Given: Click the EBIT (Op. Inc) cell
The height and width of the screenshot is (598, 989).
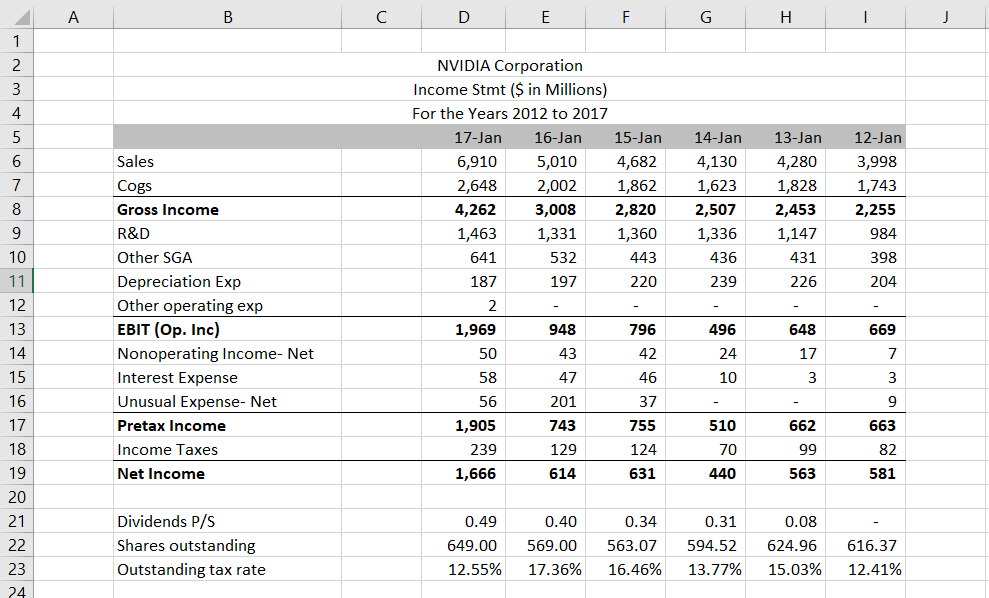Looking at the screenshot, I should point(228,329).
